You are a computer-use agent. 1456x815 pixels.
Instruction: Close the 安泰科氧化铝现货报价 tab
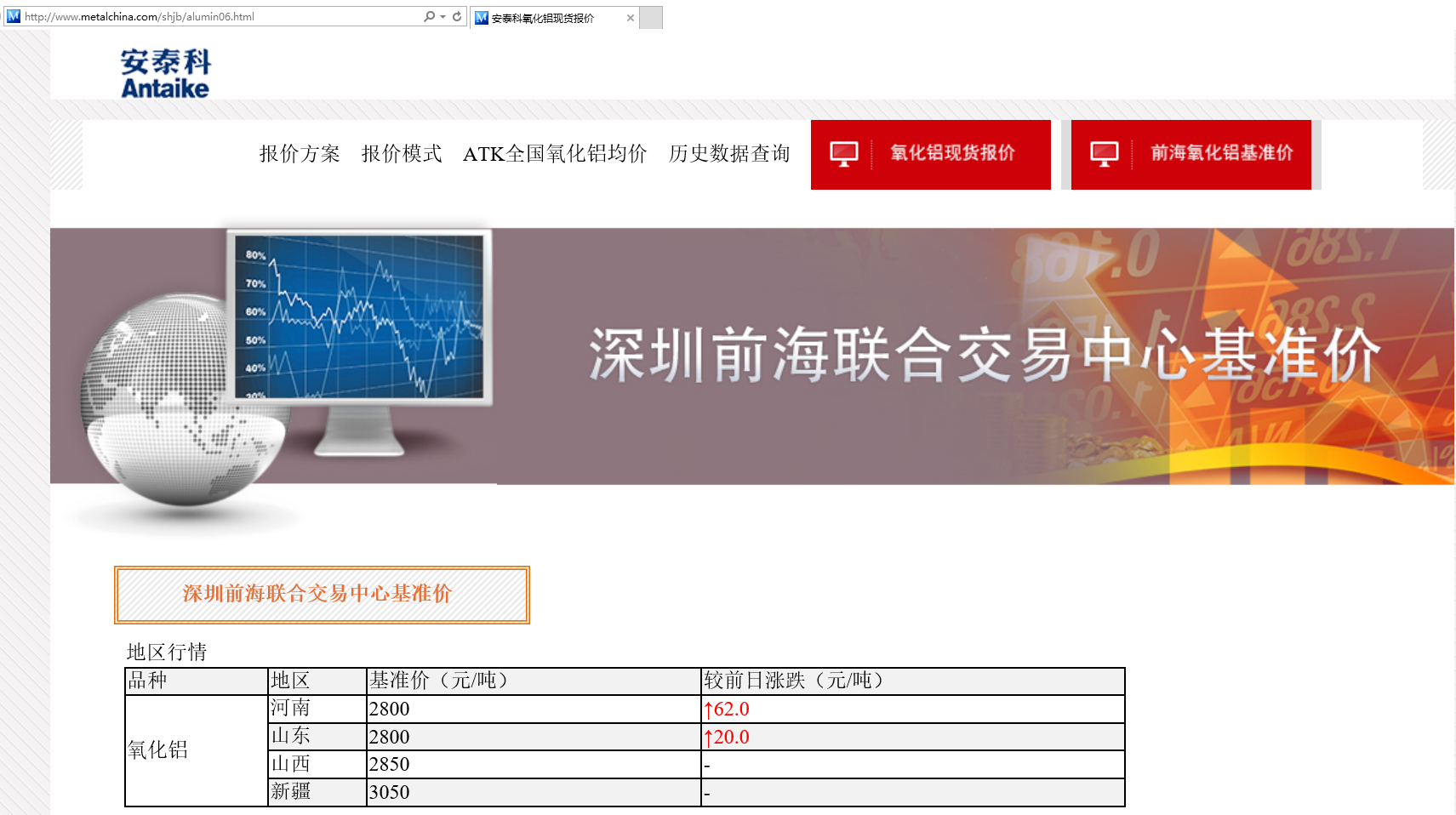(630, 18)
